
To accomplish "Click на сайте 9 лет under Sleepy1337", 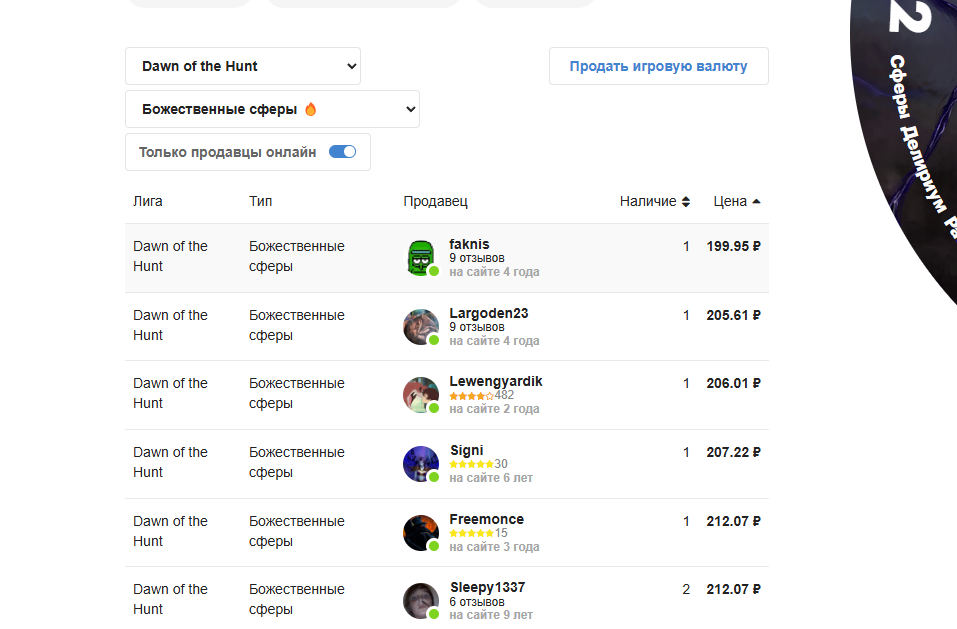I will [491, 615].
